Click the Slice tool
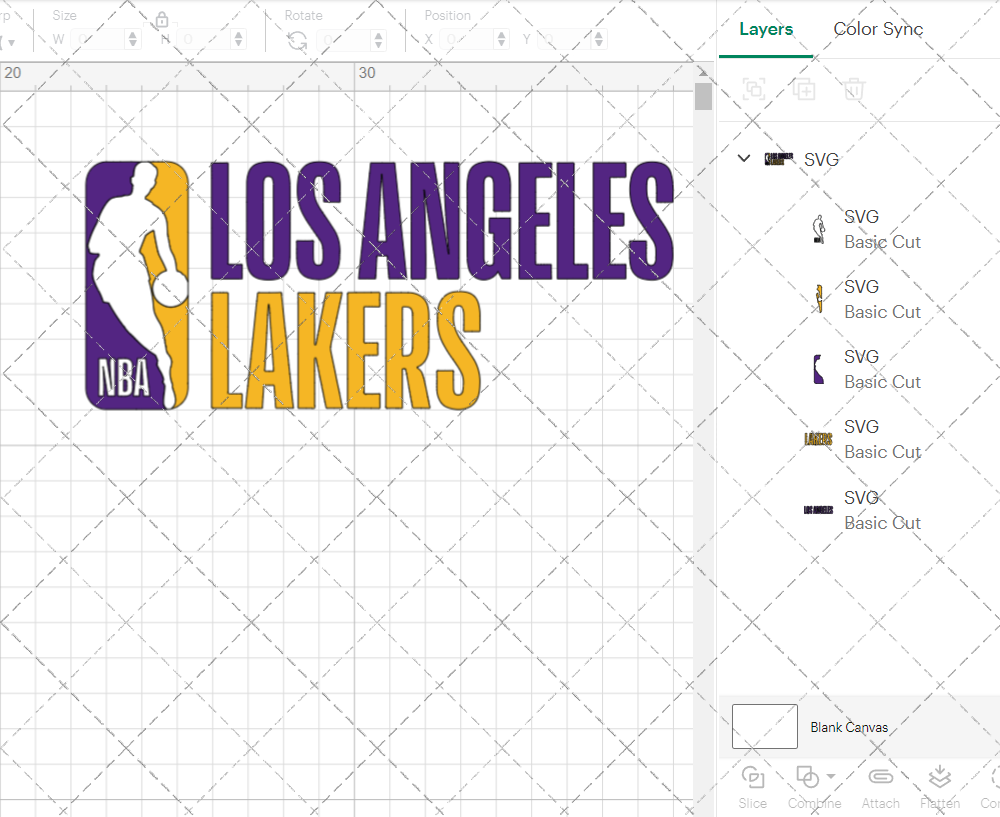This screenshot has height=817, width=1000. (x=753, y=788)
